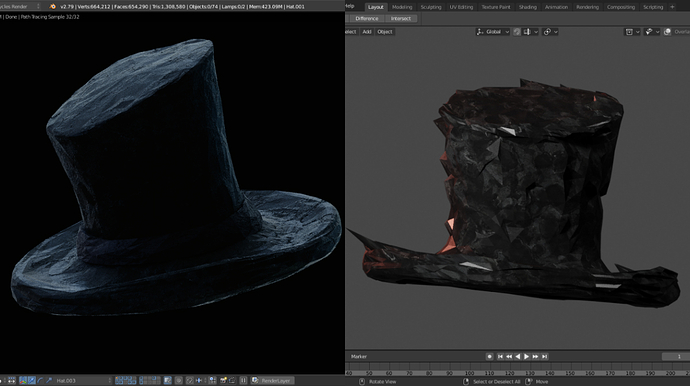Toggle the viewport overlays icon
The height and width of the screenshot is (386, 690).
click(668, 32)
